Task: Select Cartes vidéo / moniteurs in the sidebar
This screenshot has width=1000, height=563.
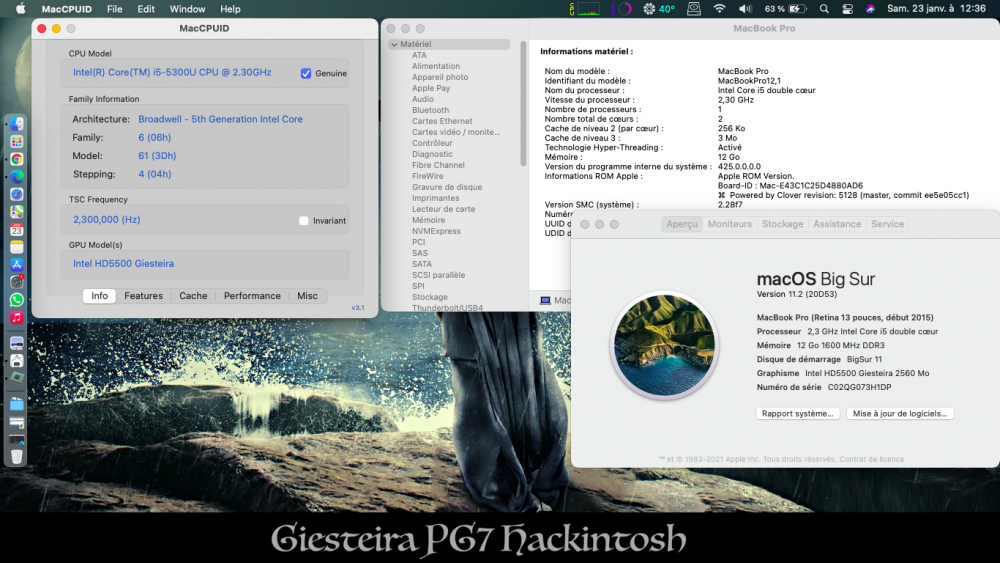Action: point(456,132)
